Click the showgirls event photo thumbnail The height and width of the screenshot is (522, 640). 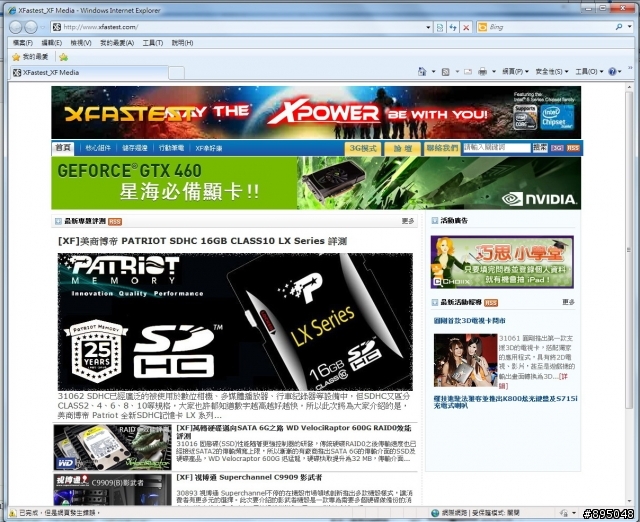coord(465,360)
